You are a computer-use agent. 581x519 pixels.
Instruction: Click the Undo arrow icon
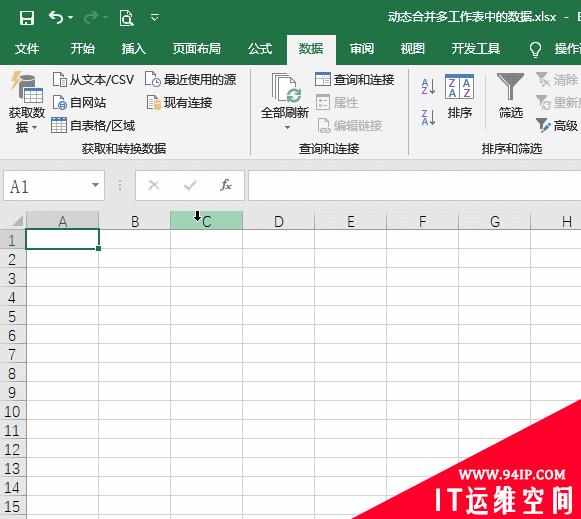[56, 17]
